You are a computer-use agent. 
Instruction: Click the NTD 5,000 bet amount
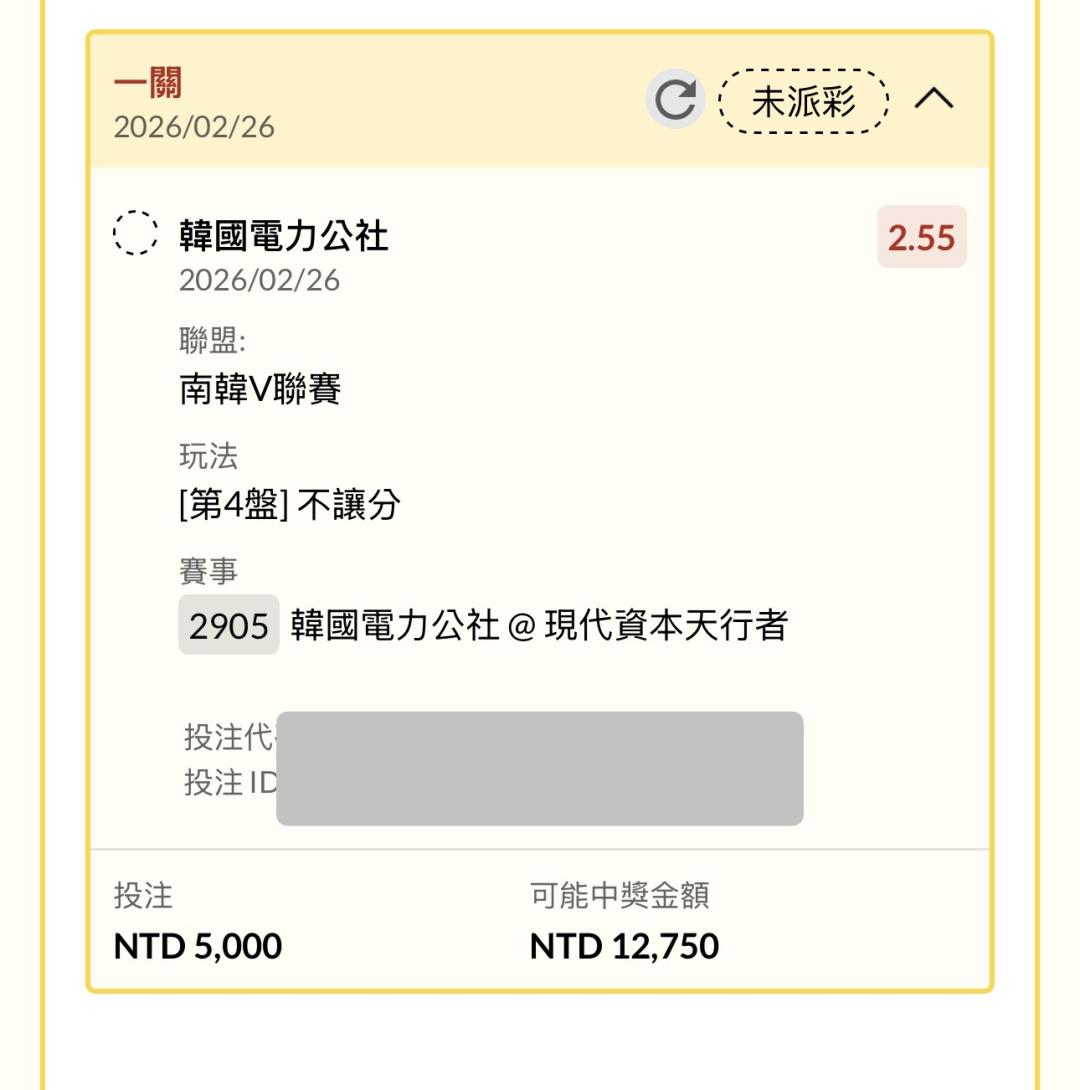coord(197,946)
